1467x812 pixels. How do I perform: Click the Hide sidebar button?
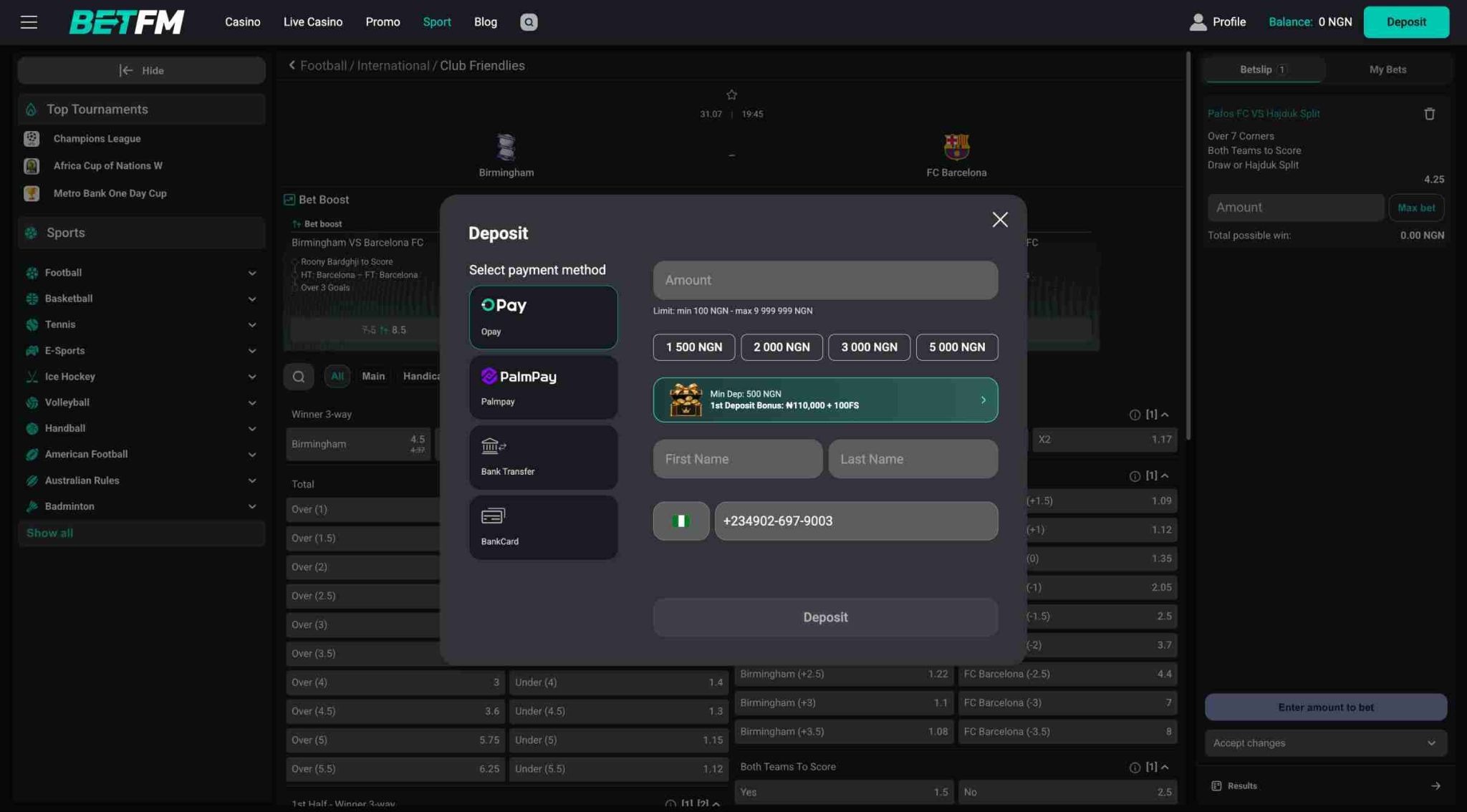[142, 70]
